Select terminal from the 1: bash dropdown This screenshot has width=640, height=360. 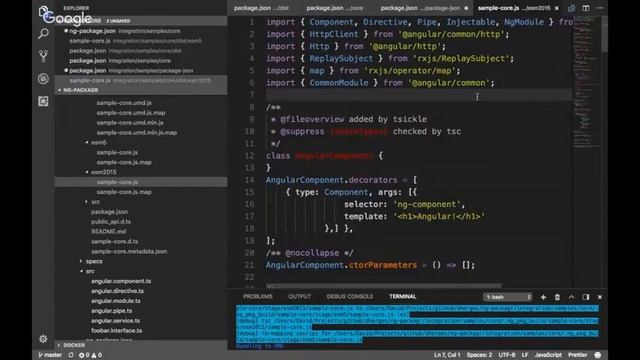508,297
